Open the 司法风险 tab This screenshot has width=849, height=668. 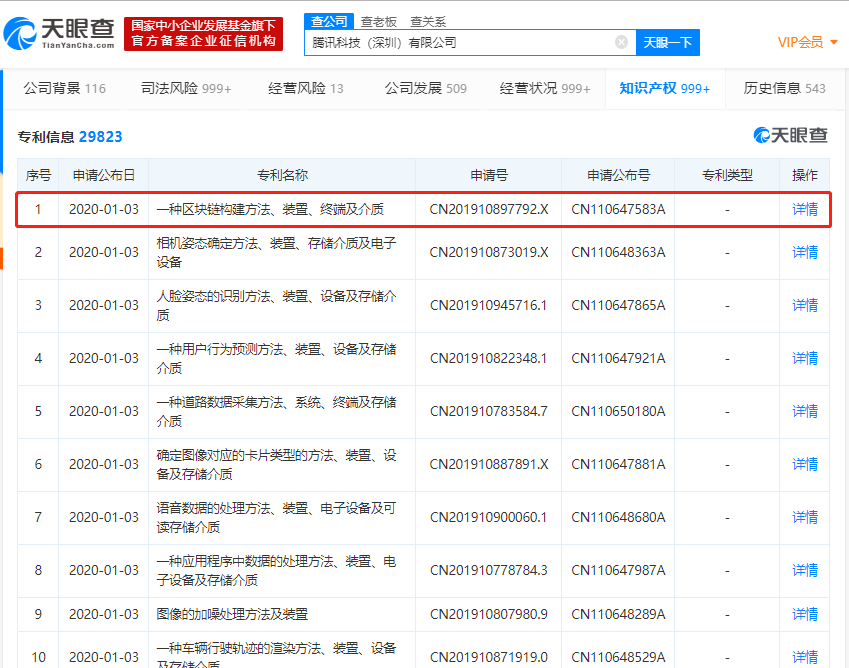point(186,88)
